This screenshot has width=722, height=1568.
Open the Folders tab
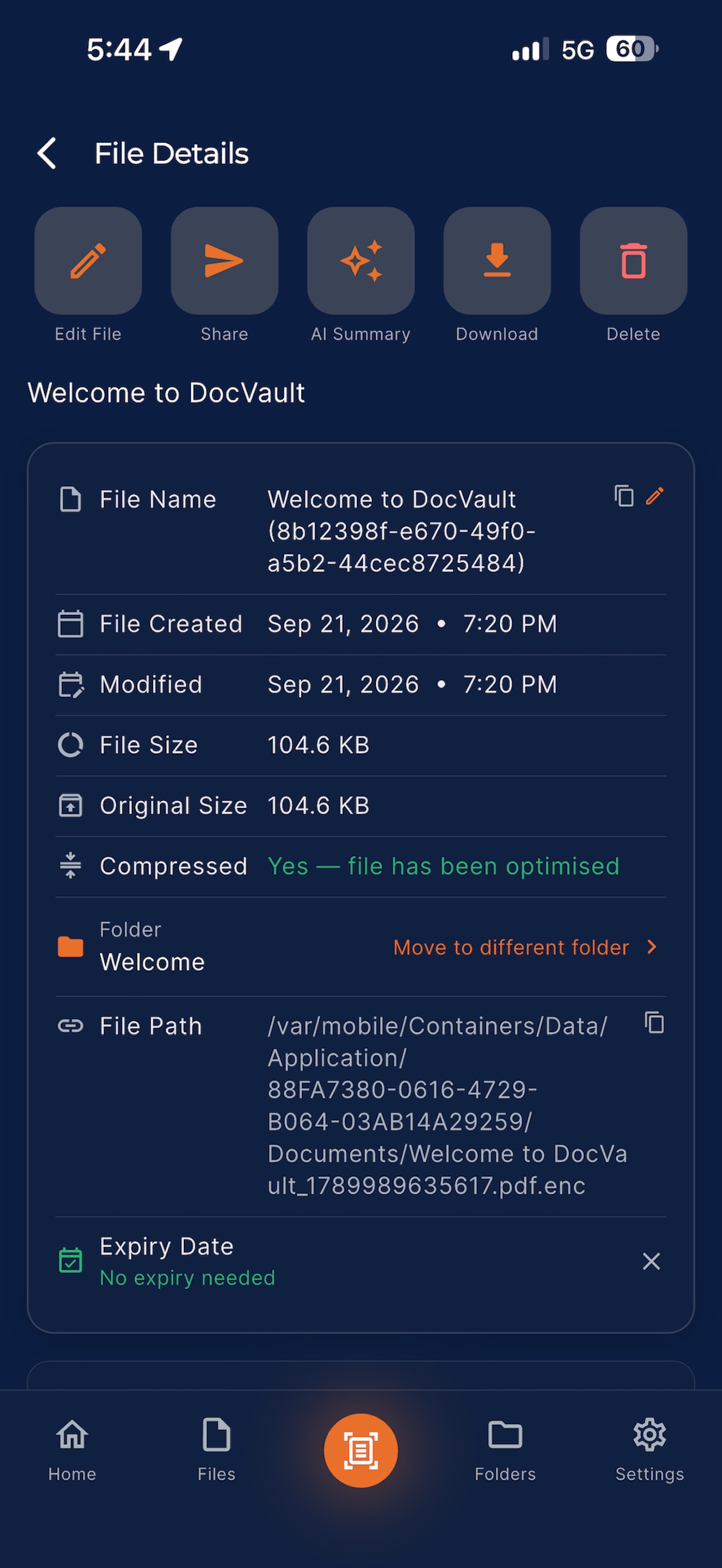(x=505, y=1450)
